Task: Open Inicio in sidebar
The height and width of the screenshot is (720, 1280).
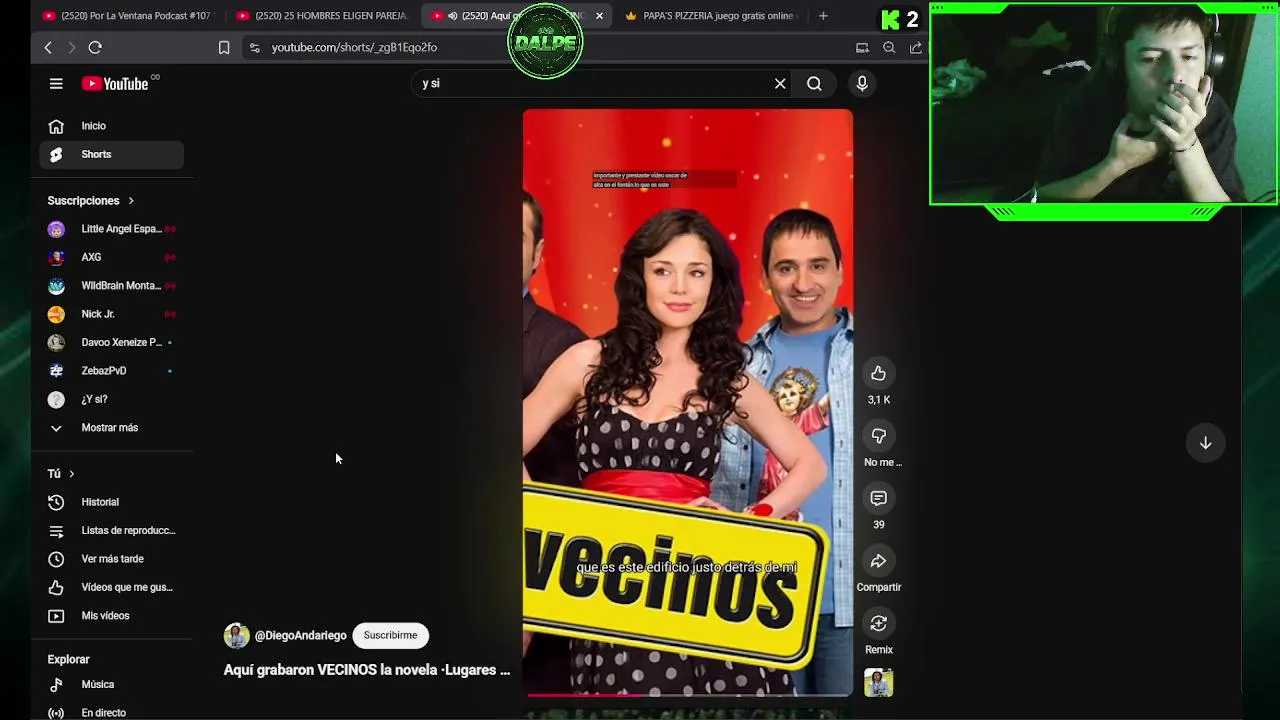Action: [x=111, y=126]
